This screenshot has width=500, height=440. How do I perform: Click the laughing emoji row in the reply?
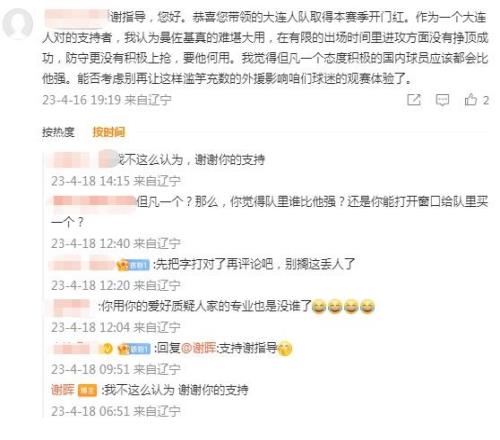[343, 306]
